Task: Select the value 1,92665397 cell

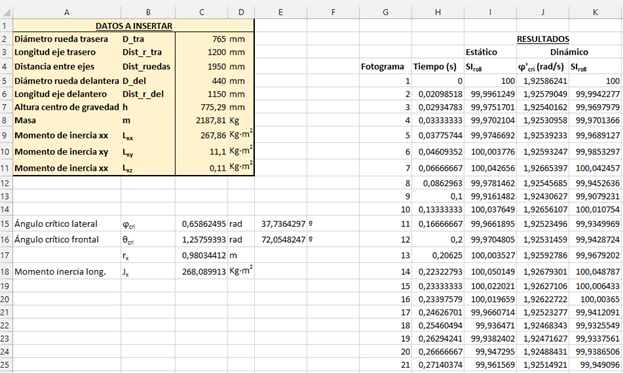Action: click(x=543, y=168)
